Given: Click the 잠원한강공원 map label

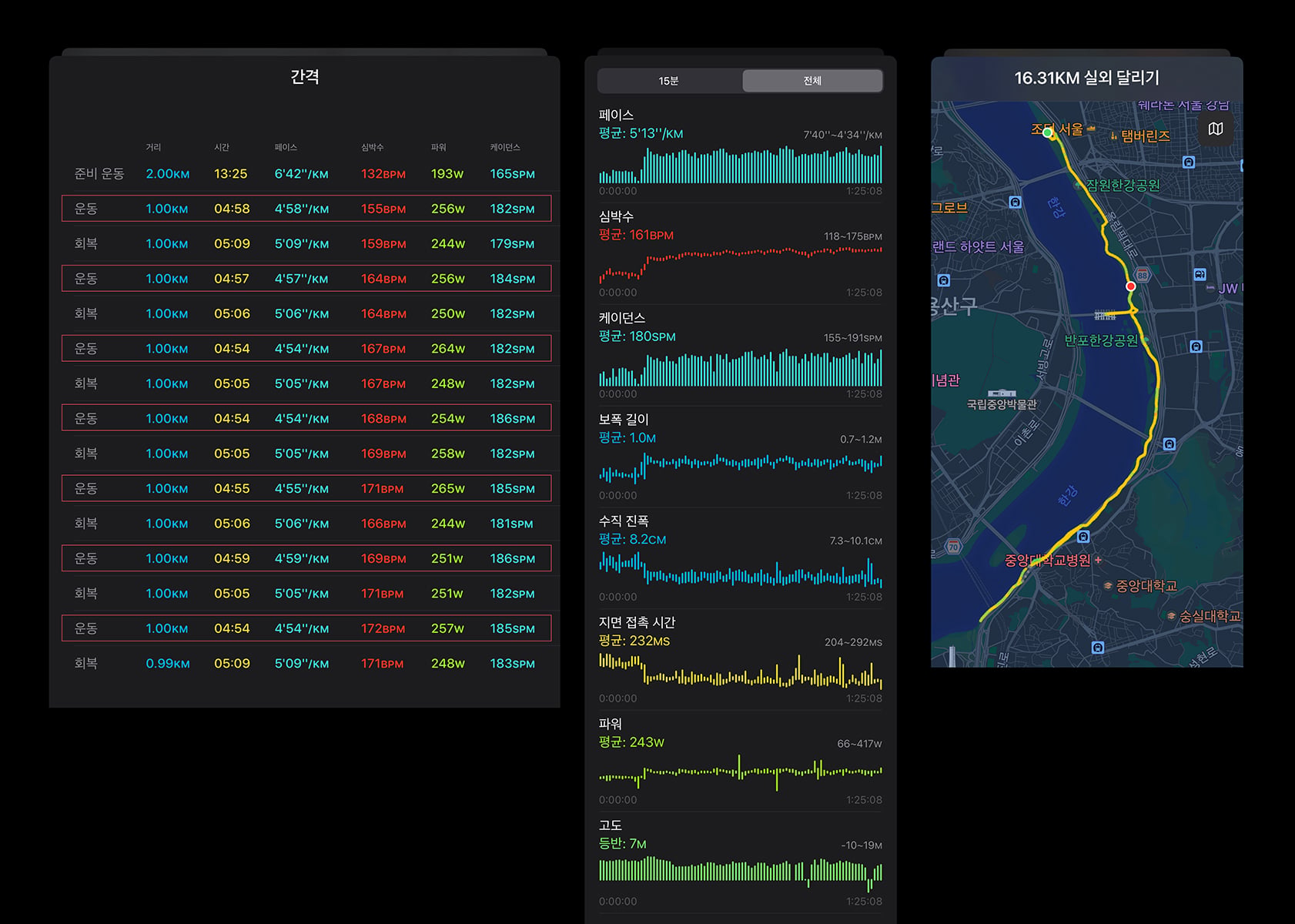Looking at the screenshot, I should 1123,185.
